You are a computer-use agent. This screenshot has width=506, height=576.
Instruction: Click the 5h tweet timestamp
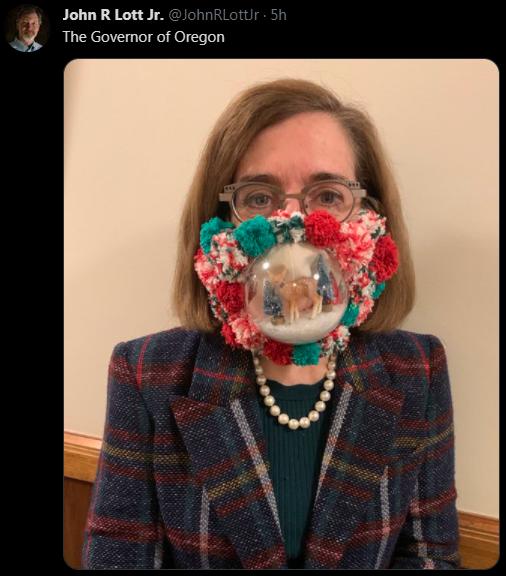[x=278, y=15]
